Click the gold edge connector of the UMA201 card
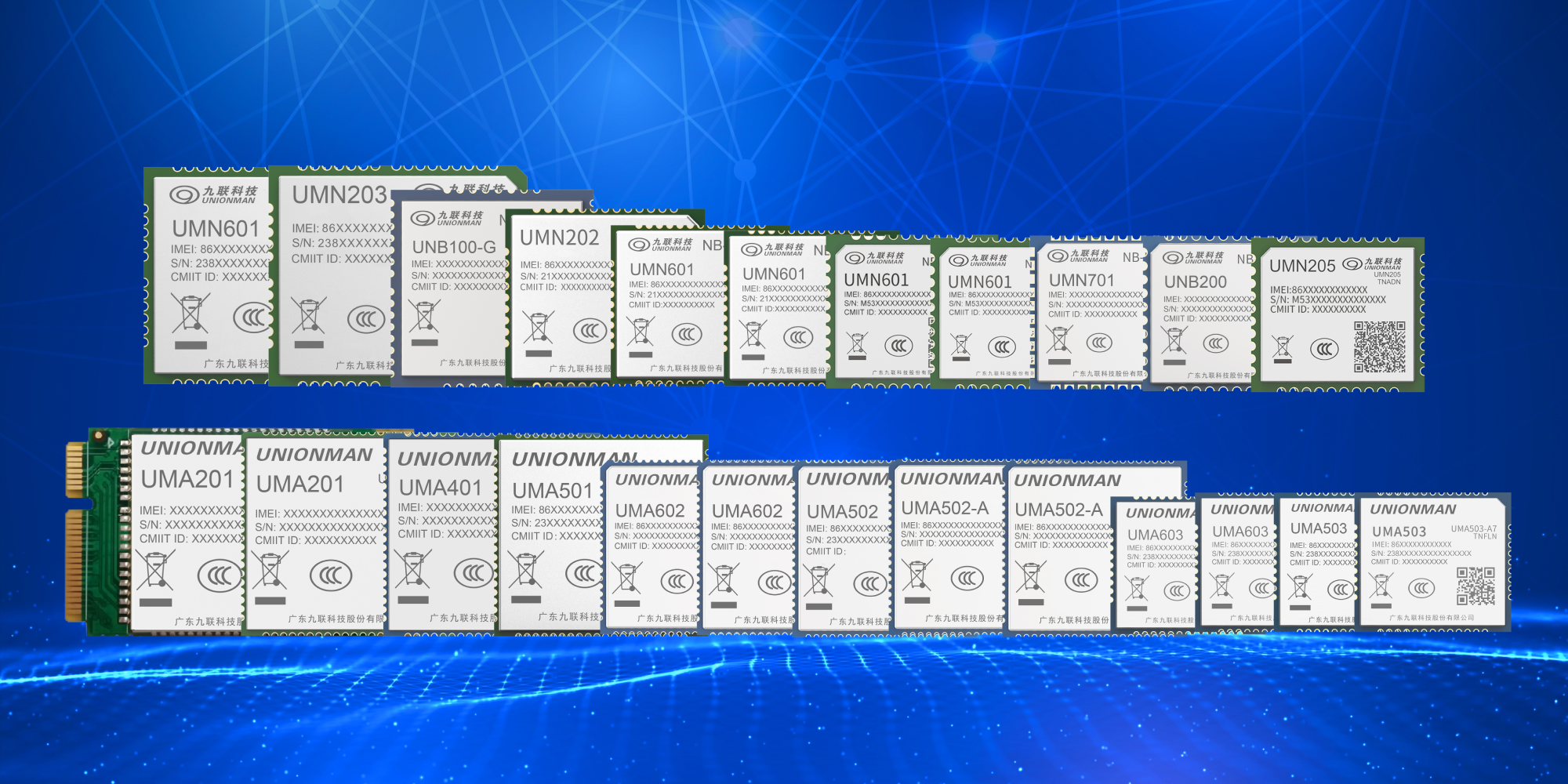1568x784 pixels. [77, 532]
